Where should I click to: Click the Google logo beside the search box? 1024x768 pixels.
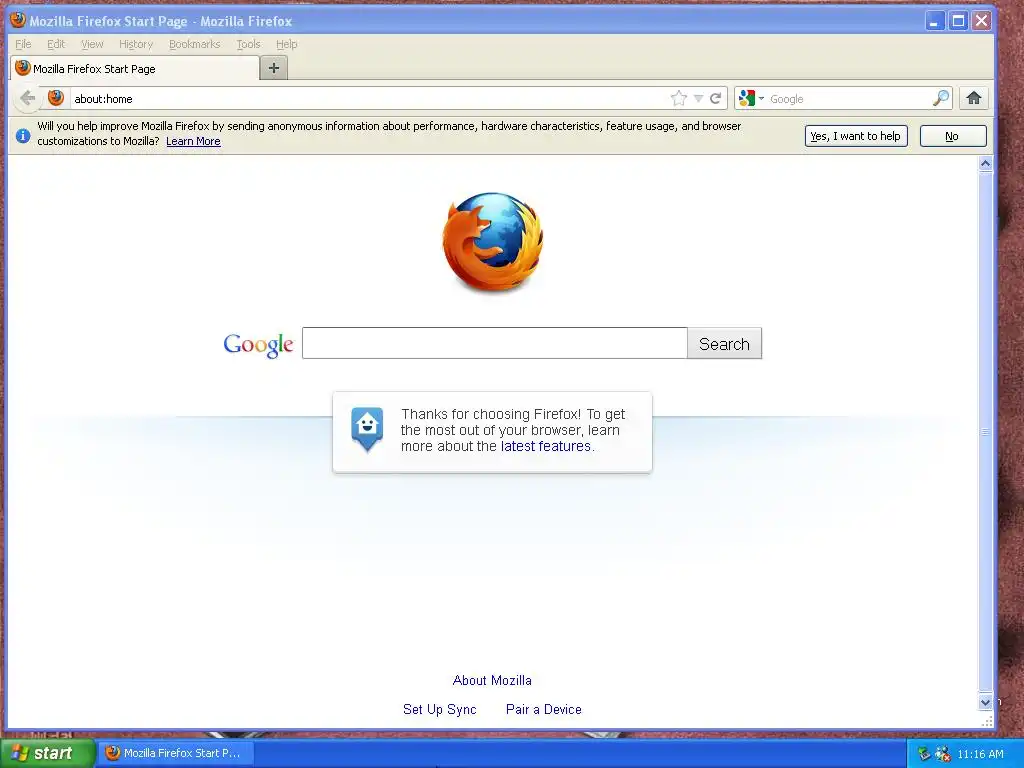point(259,345)
